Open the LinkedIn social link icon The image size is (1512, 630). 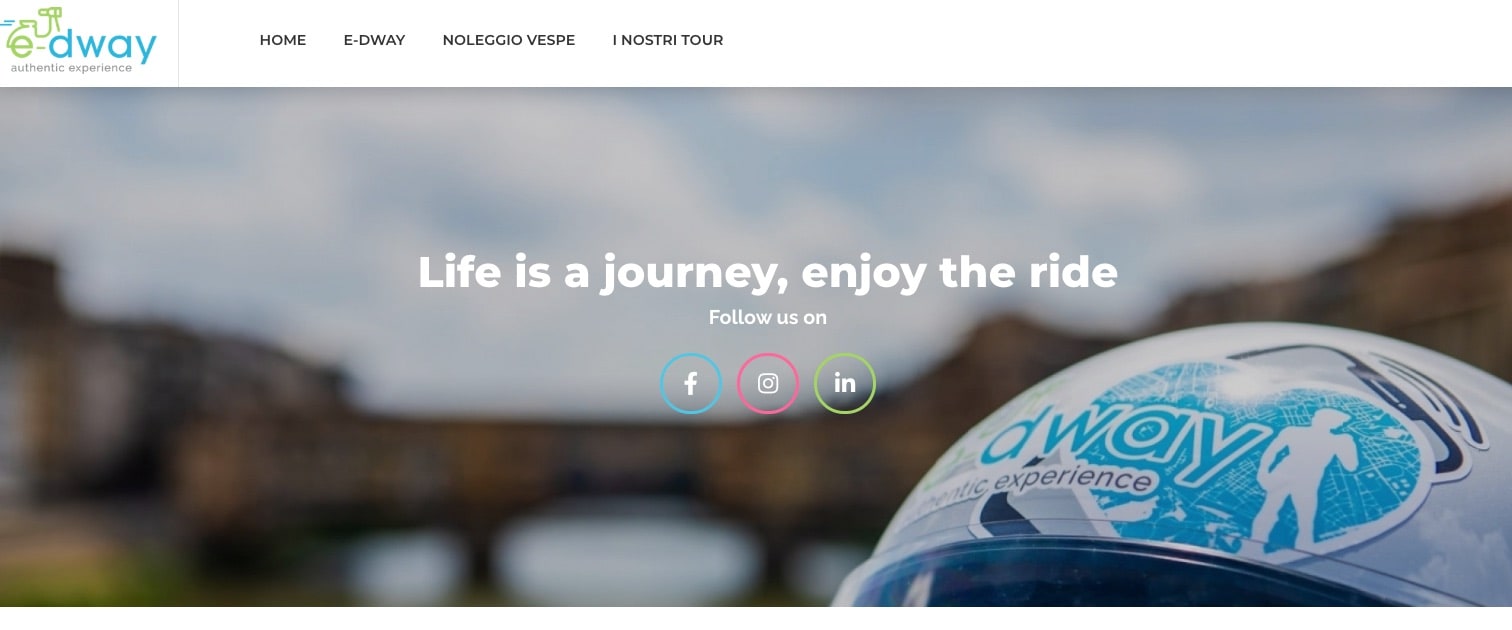pos(845,383)
